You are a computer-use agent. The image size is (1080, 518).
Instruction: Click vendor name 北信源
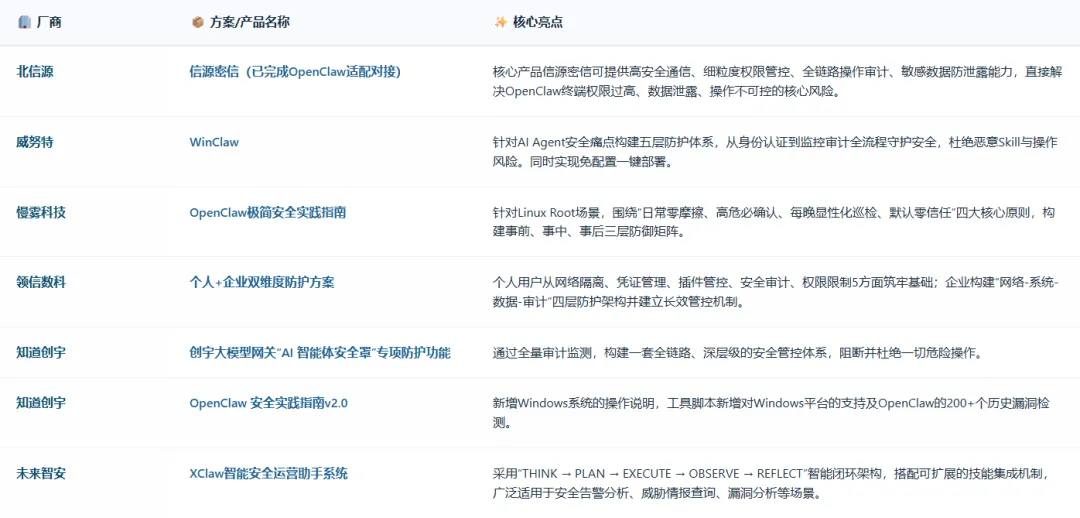(35, 72)
